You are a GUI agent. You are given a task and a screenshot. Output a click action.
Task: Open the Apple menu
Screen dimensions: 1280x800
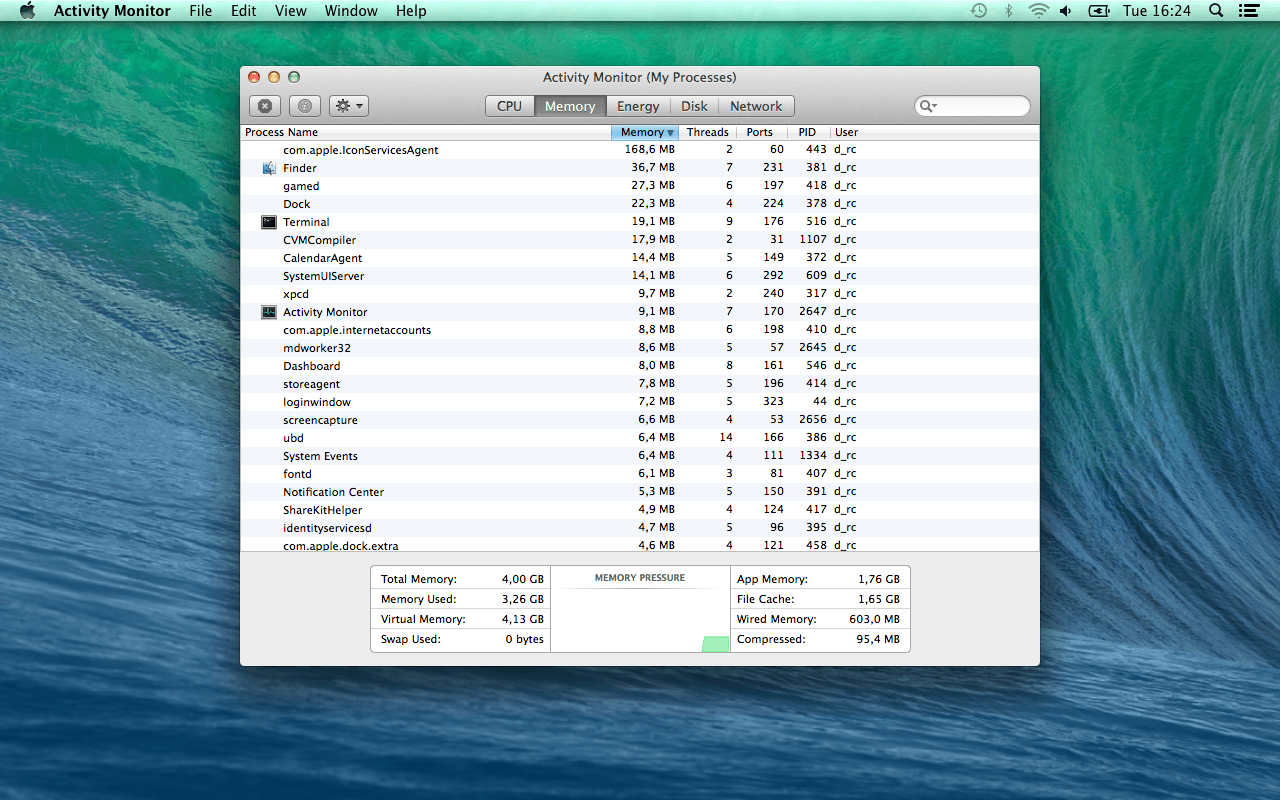coord(27,11)
